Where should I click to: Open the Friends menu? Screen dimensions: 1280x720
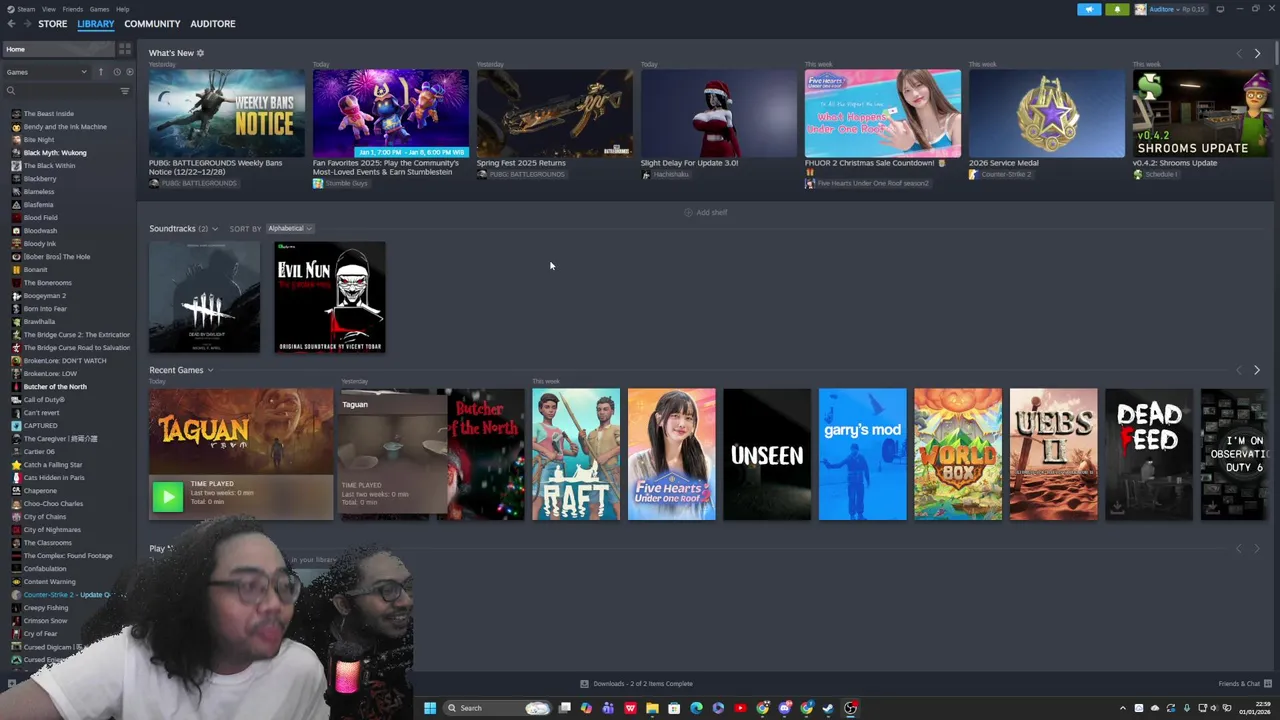tap(73, 9)
